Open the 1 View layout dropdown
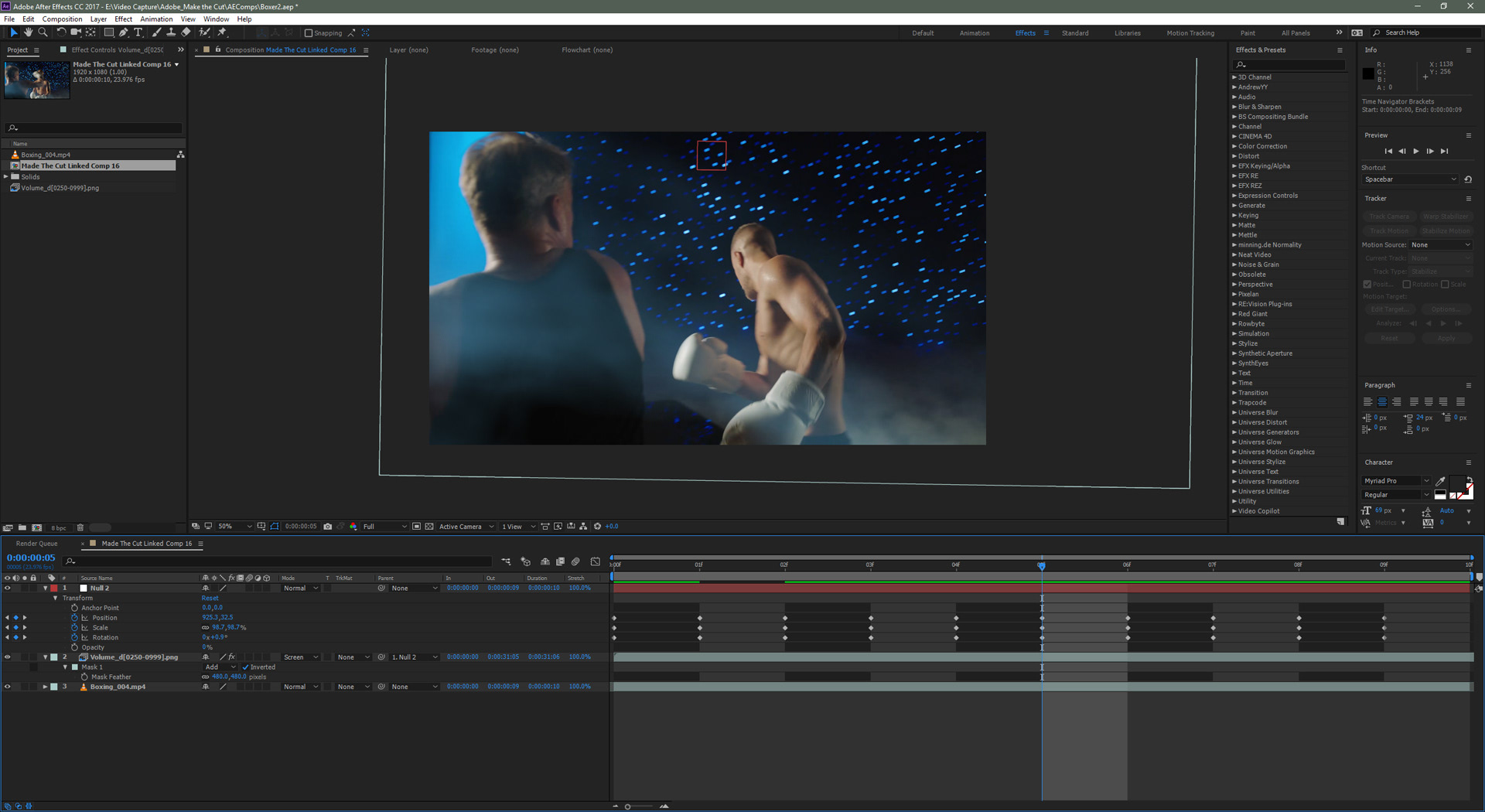1485x812 pixels. (517, 527)
